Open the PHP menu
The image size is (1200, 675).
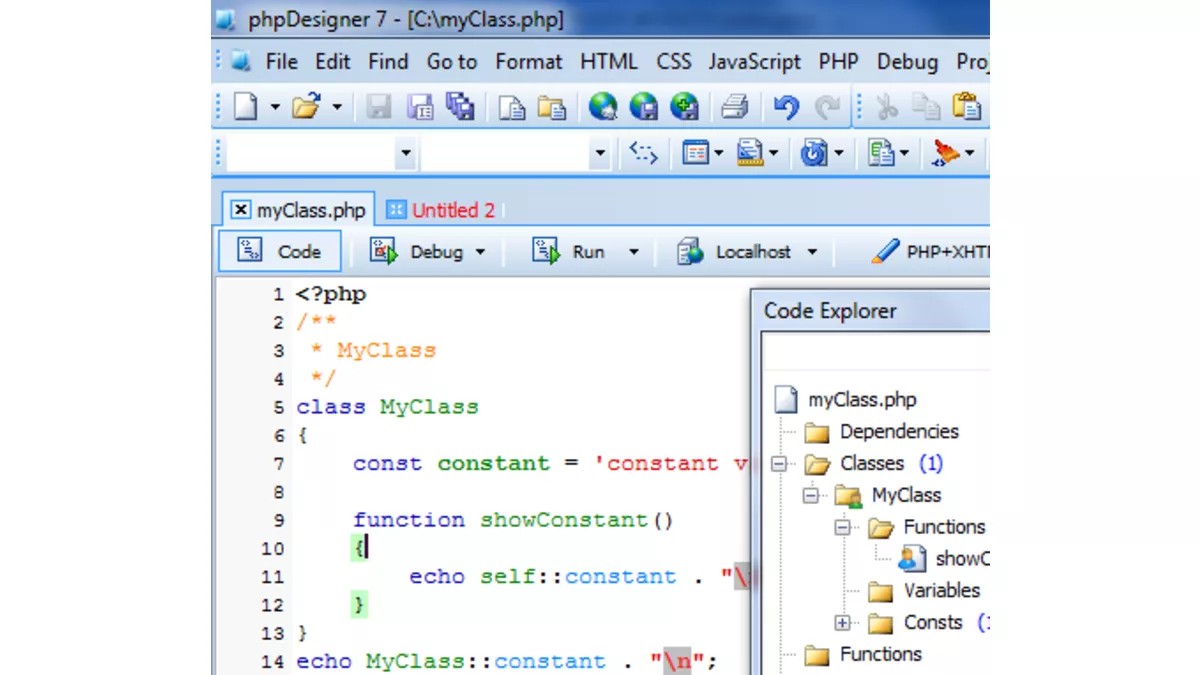coord(837,61)
